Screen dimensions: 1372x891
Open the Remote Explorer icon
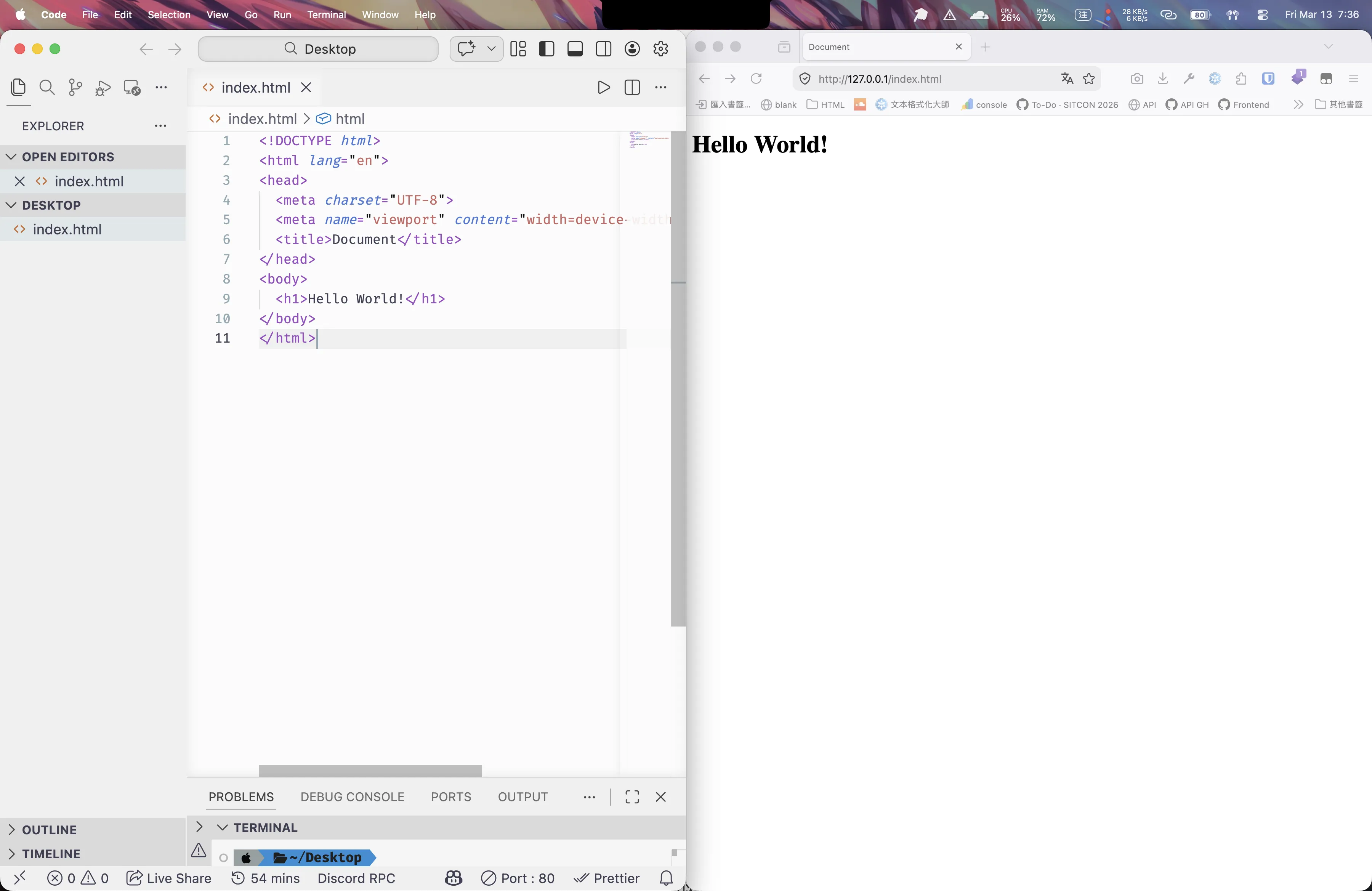[x=131, y=88]
